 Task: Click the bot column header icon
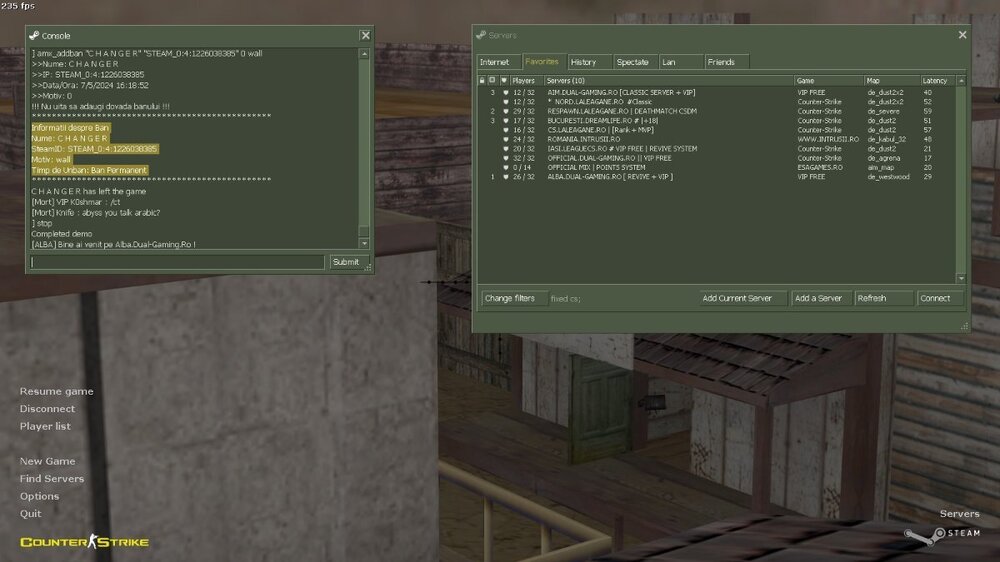coord(493,80)
